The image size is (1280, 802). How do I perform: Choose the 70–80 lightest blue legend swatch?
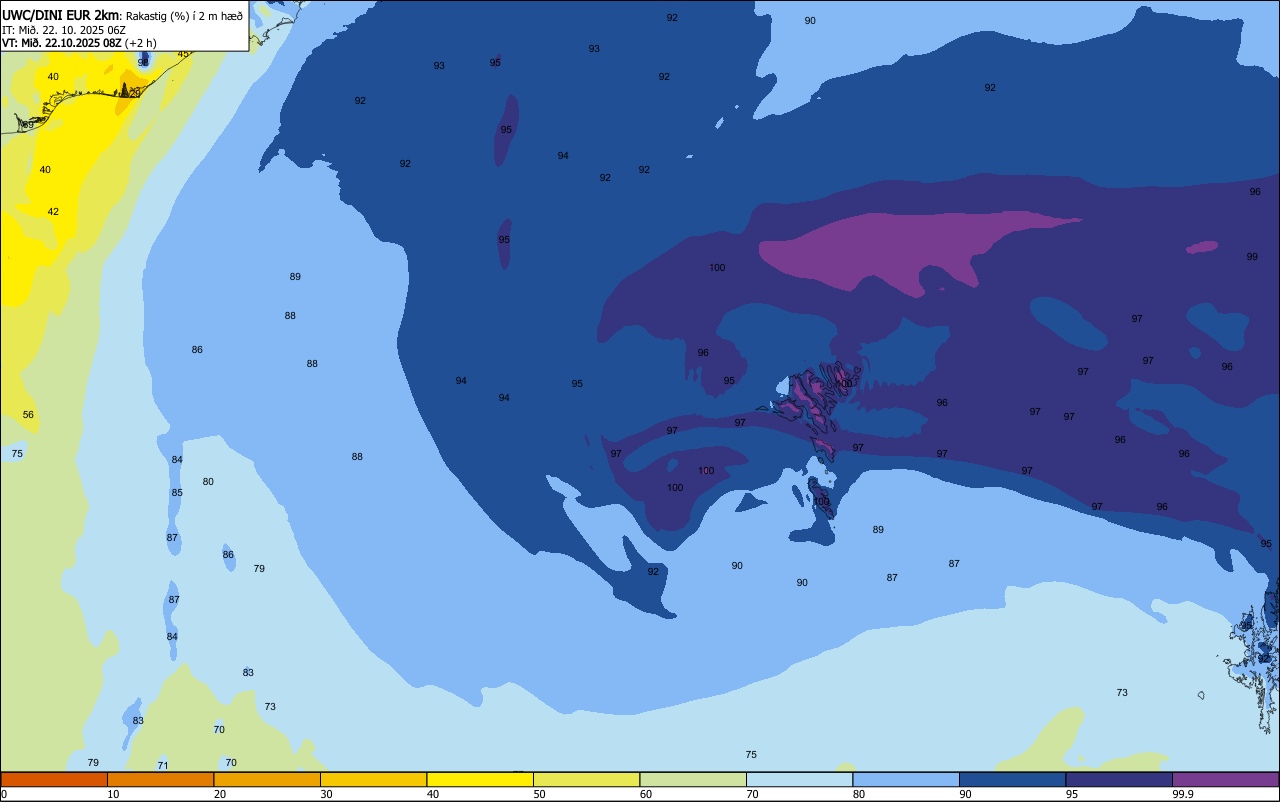799,779
